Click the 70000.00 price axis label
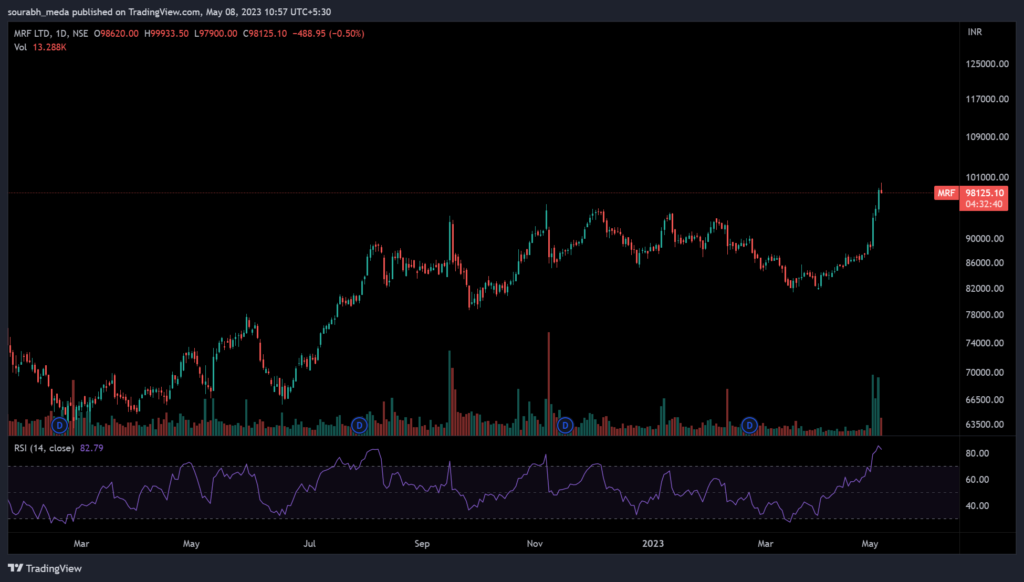 985,373
